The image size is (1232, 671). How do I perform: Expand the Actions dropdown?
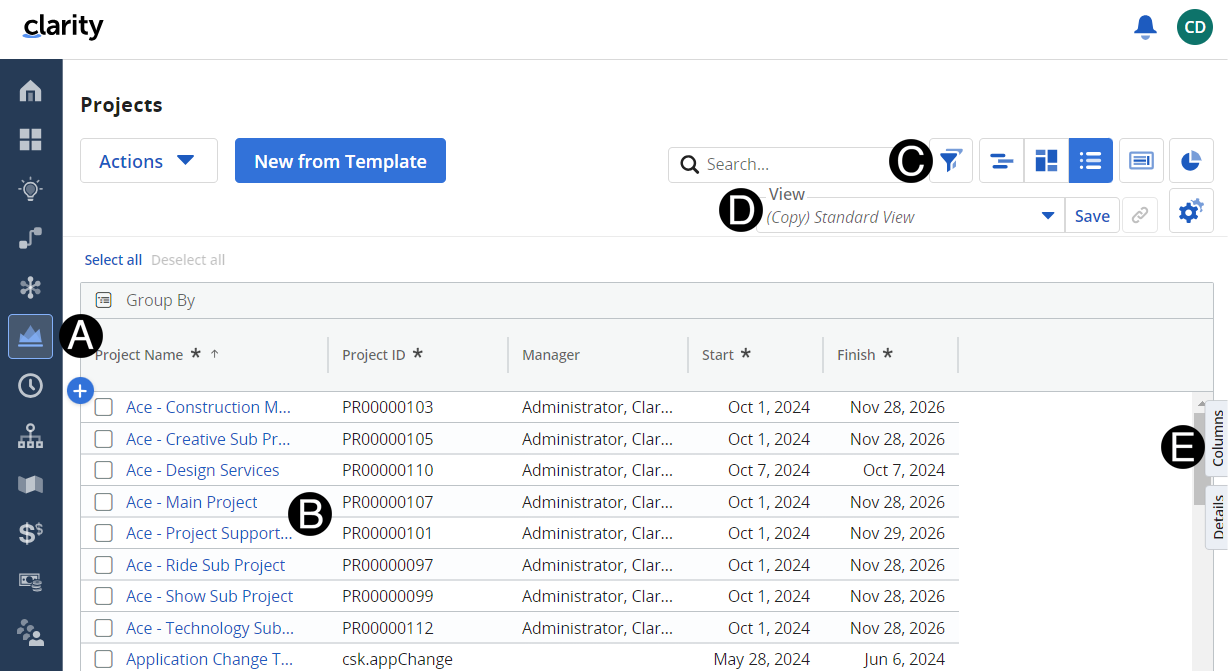point(148,161)
